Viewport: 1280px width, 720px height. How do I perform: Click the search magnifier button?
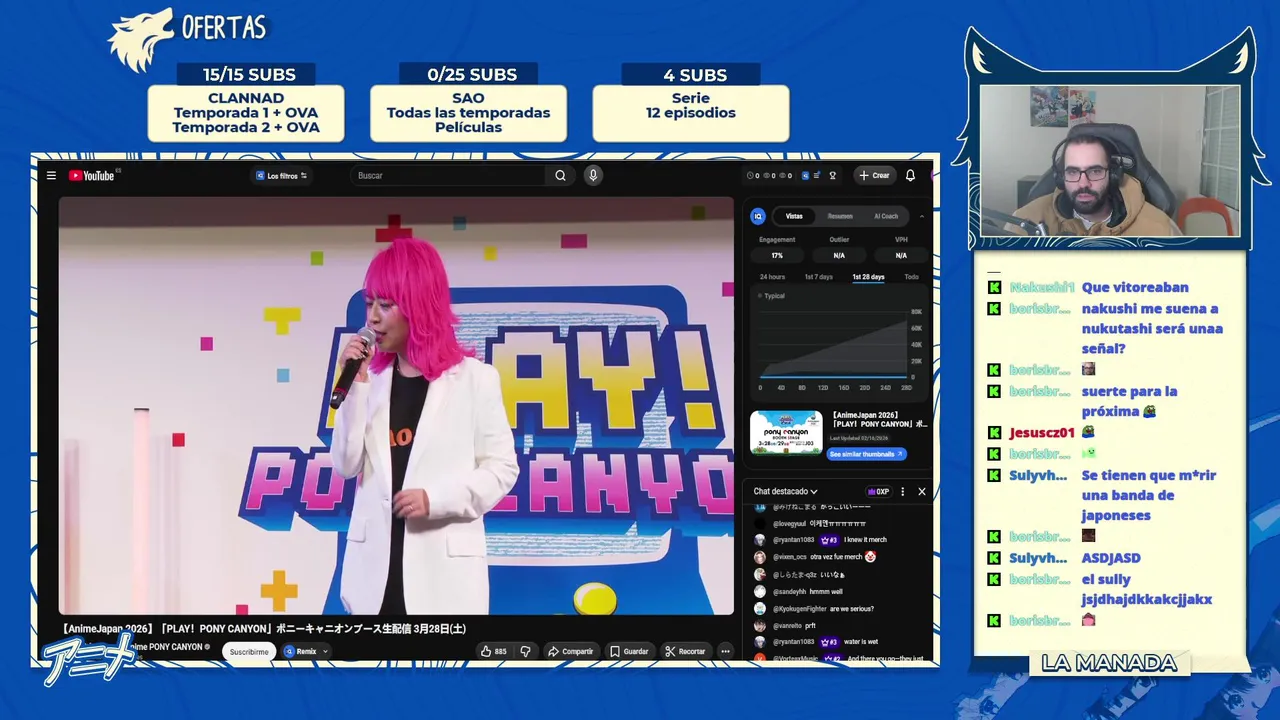tap(560, 176)
